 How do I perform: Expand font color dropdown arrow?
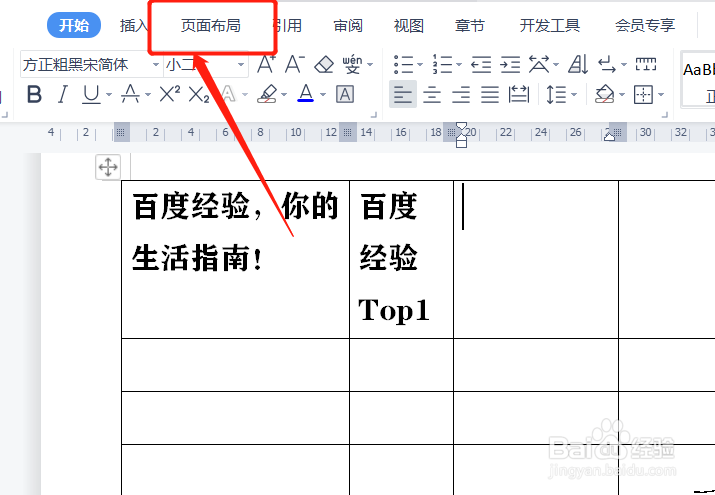click(323, 95)
